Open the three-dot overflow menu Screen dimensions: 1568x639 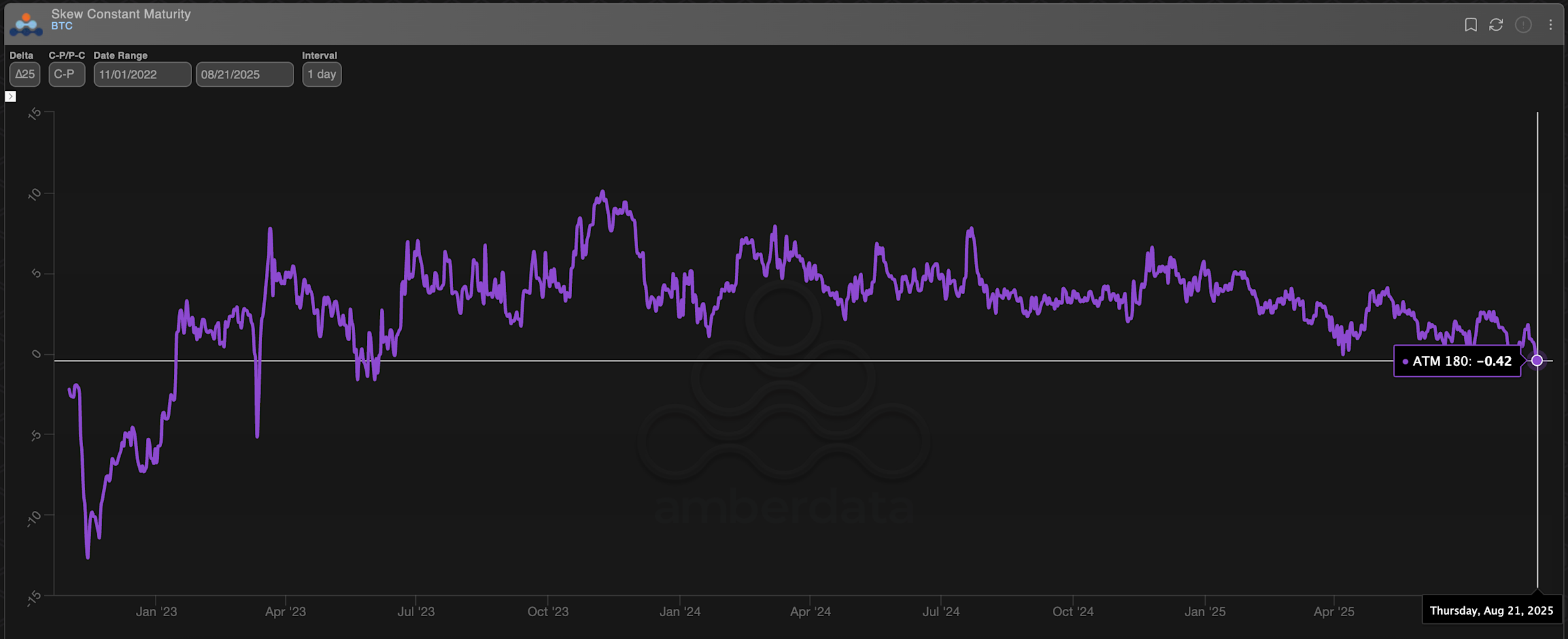click(x=1550, y=26)
